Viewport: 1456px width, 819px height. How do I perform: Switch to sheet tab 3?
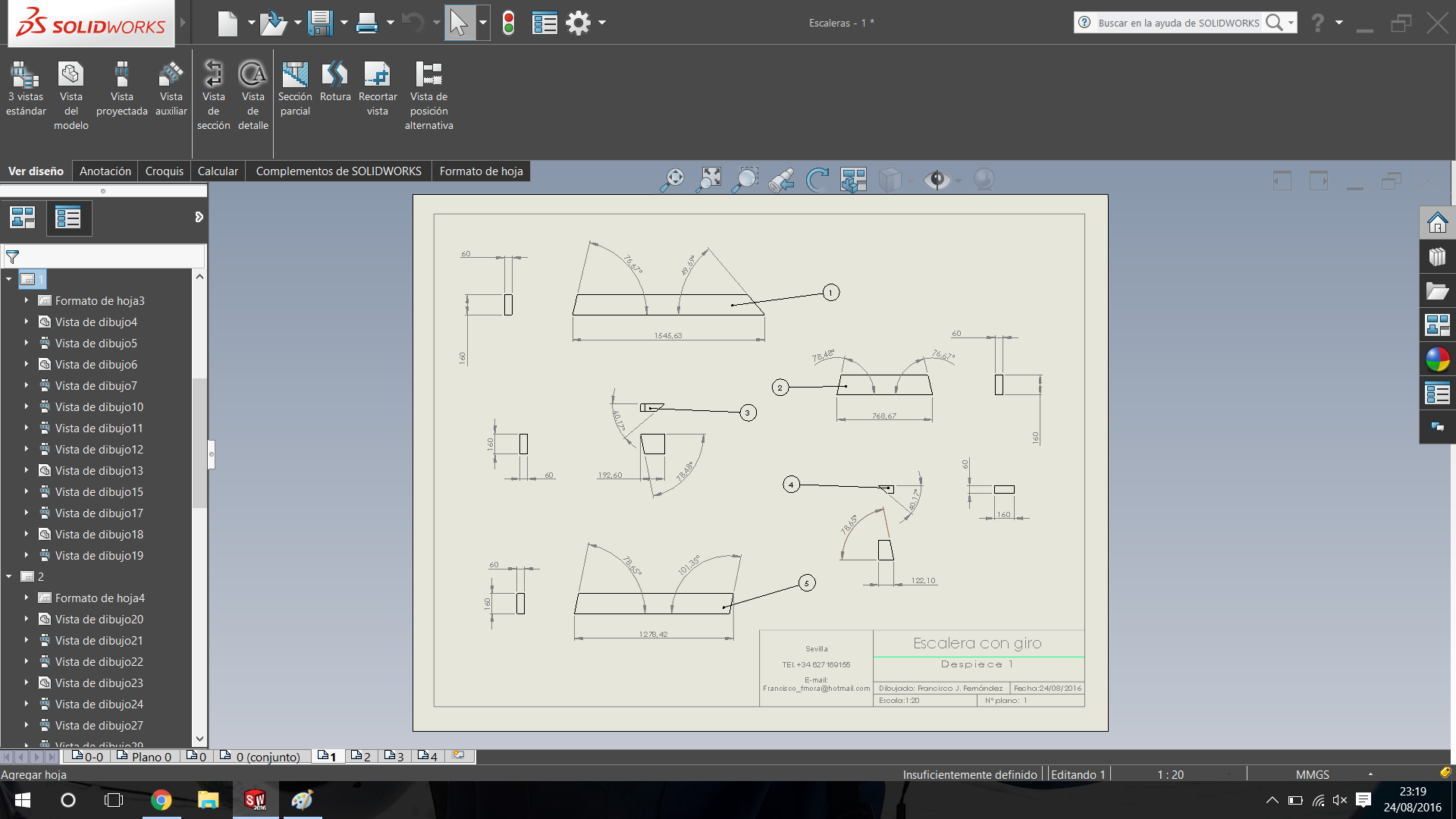[394, 756]
